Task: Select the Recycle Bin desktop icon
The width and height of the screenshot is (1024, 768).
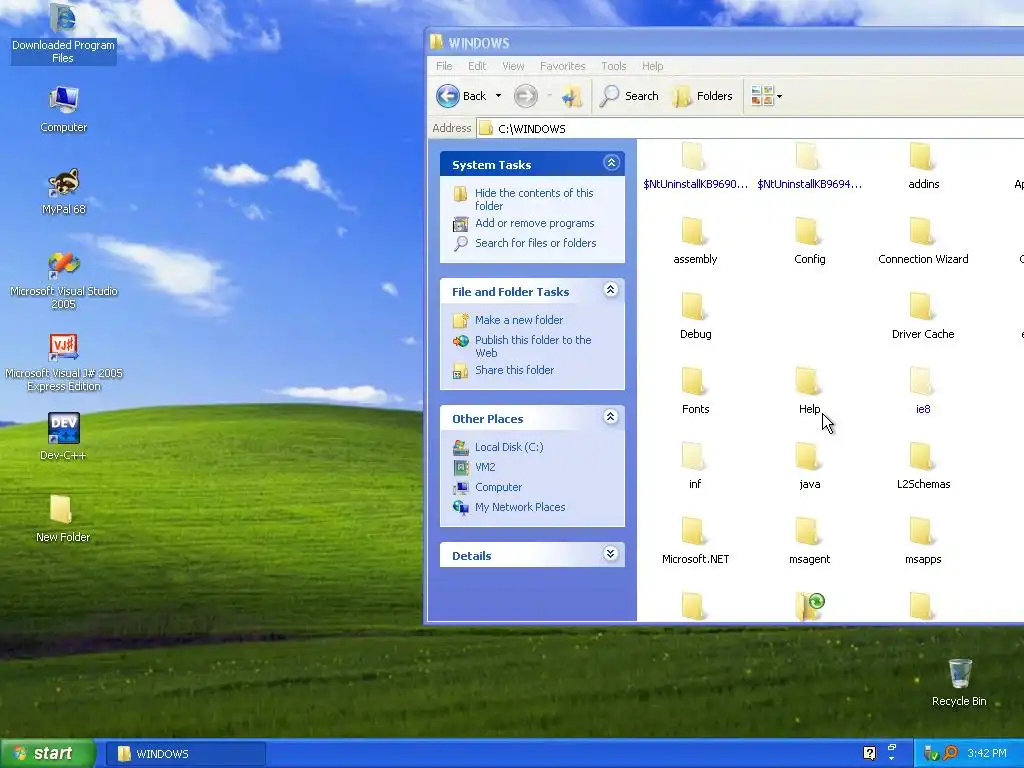Action: [959, 683]
